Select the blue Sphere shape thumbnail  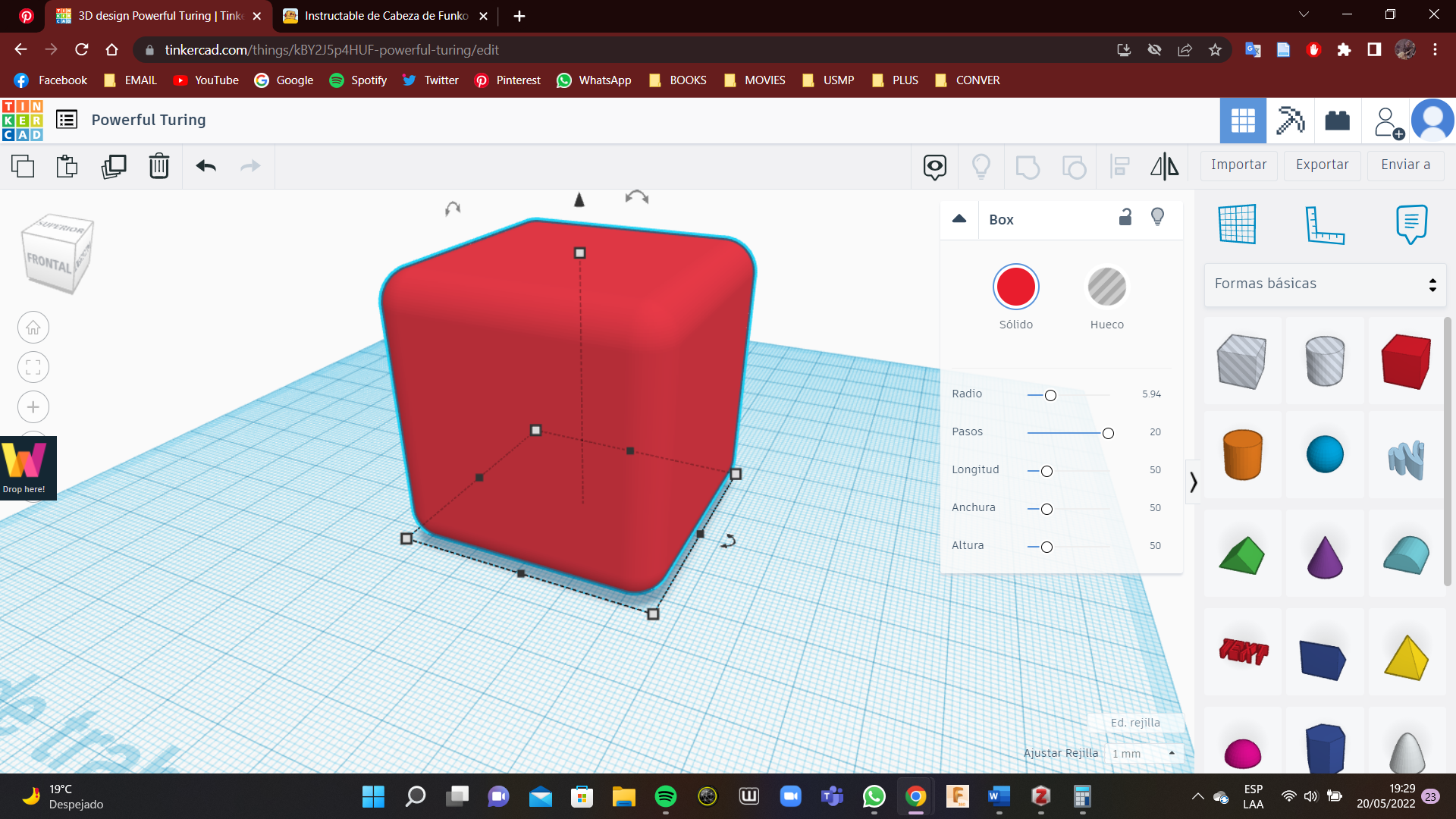coord(1325,454)
